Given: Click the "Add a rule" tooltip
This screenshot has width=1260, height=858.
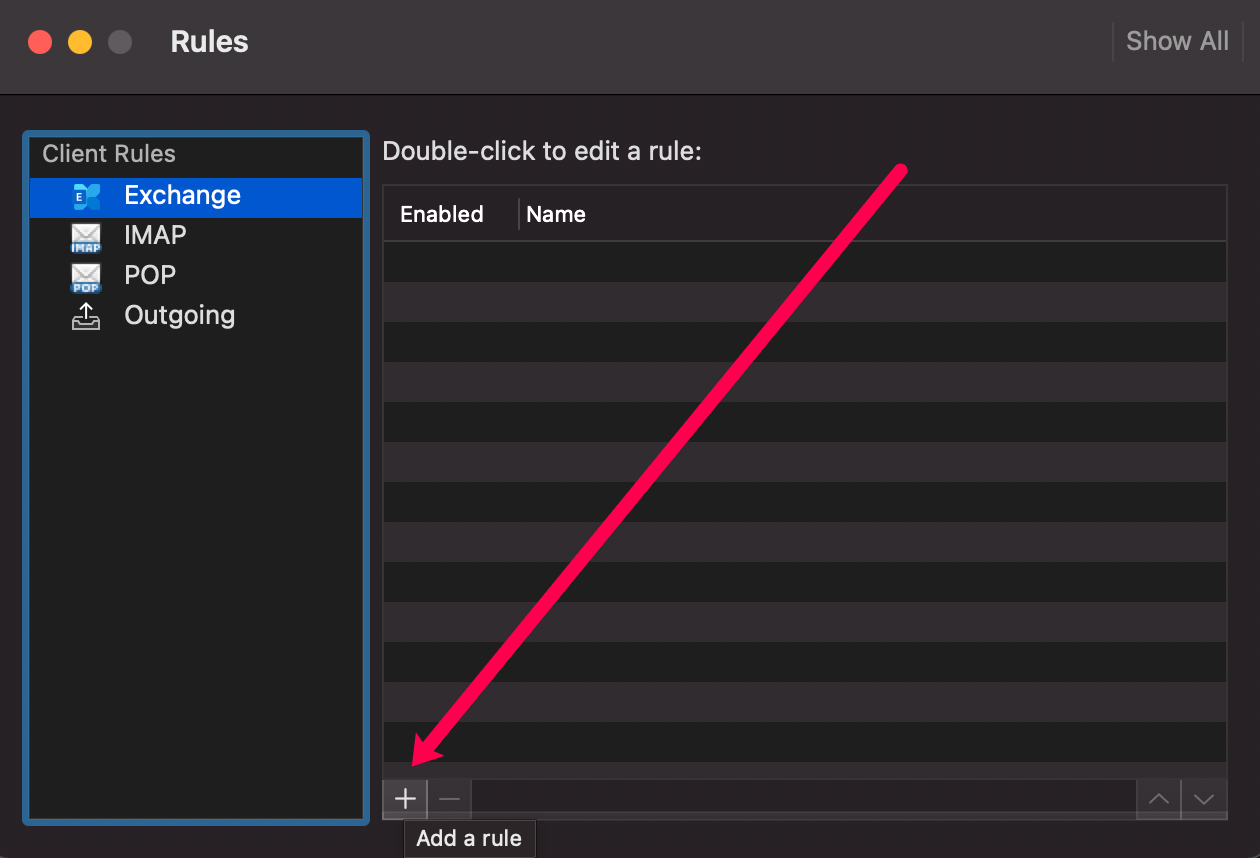Looking at the screenshot, I should point(469,838).
